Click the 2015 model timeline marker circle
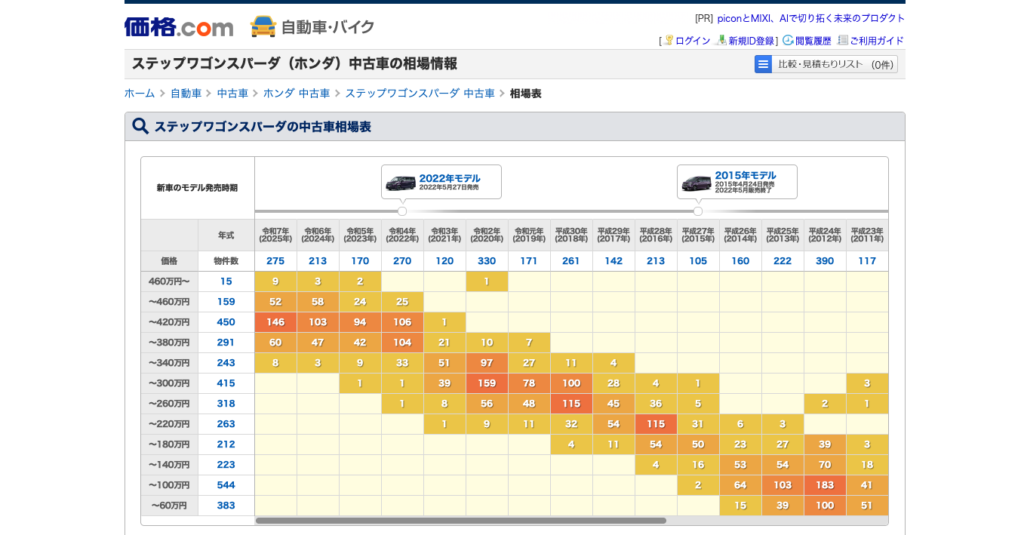The height and width of the screenshot is (535, 1024). coord(698,211)
